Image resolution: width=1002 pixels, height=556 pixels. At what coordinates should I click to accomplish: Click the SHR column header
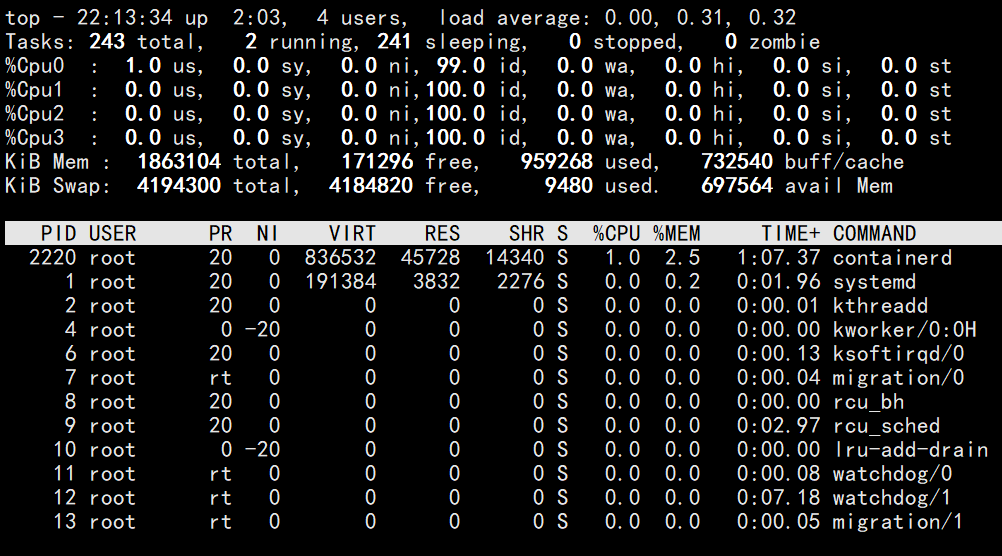tap(526, 234)
